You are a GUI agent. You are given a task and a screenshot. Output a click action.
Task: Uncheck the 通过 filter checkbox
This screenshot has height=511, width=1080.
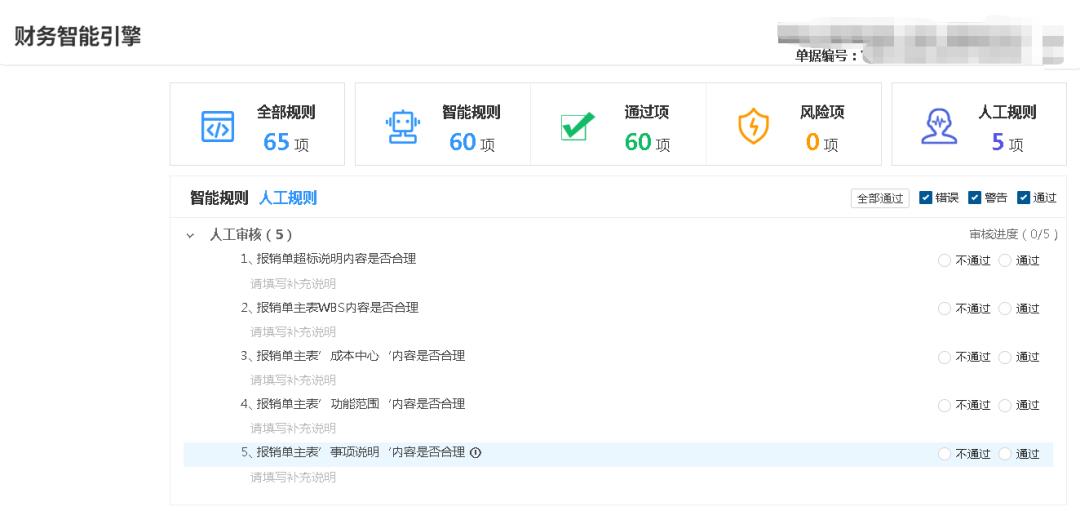(1023, 198)
